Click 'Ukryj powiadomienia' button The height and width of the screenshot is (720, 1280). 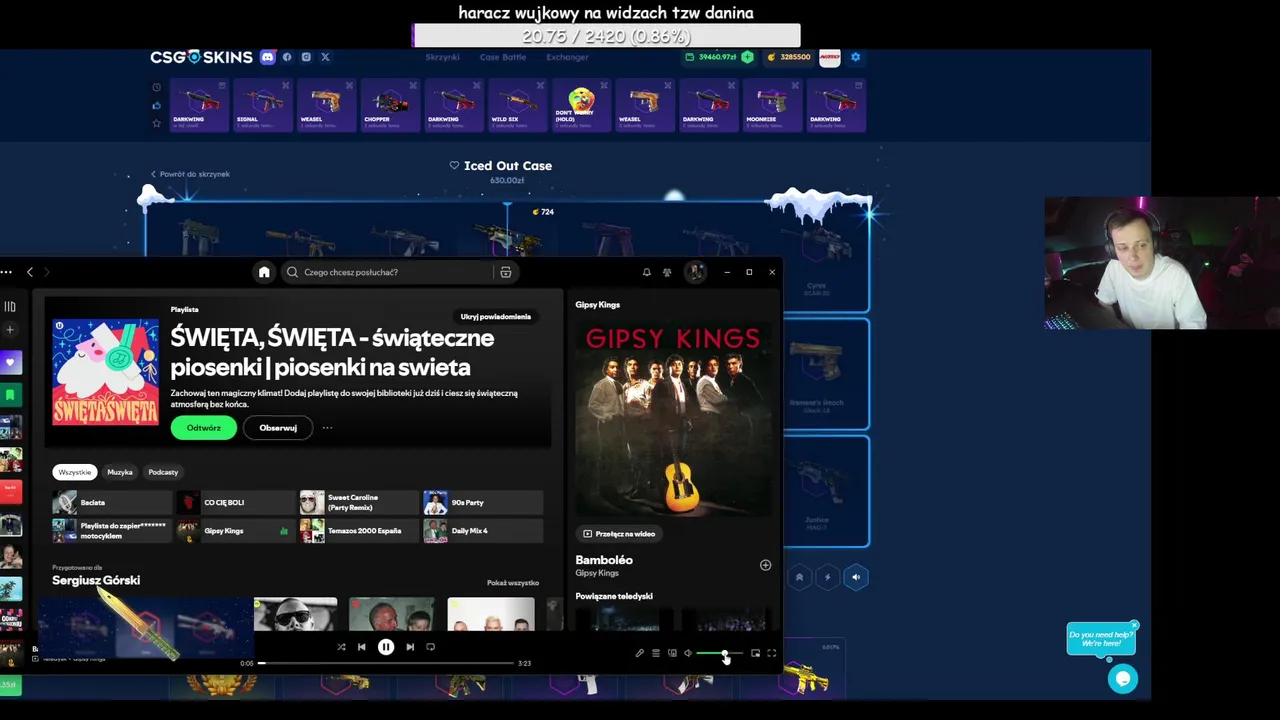tap(496, 317)
